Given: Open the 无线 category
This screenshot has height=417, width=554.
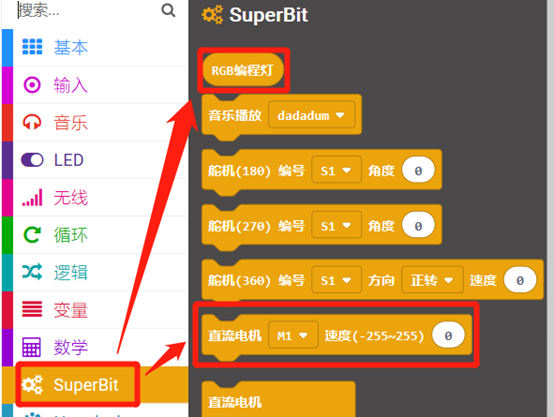Looking at the screenshot, I should click(95, 197).
